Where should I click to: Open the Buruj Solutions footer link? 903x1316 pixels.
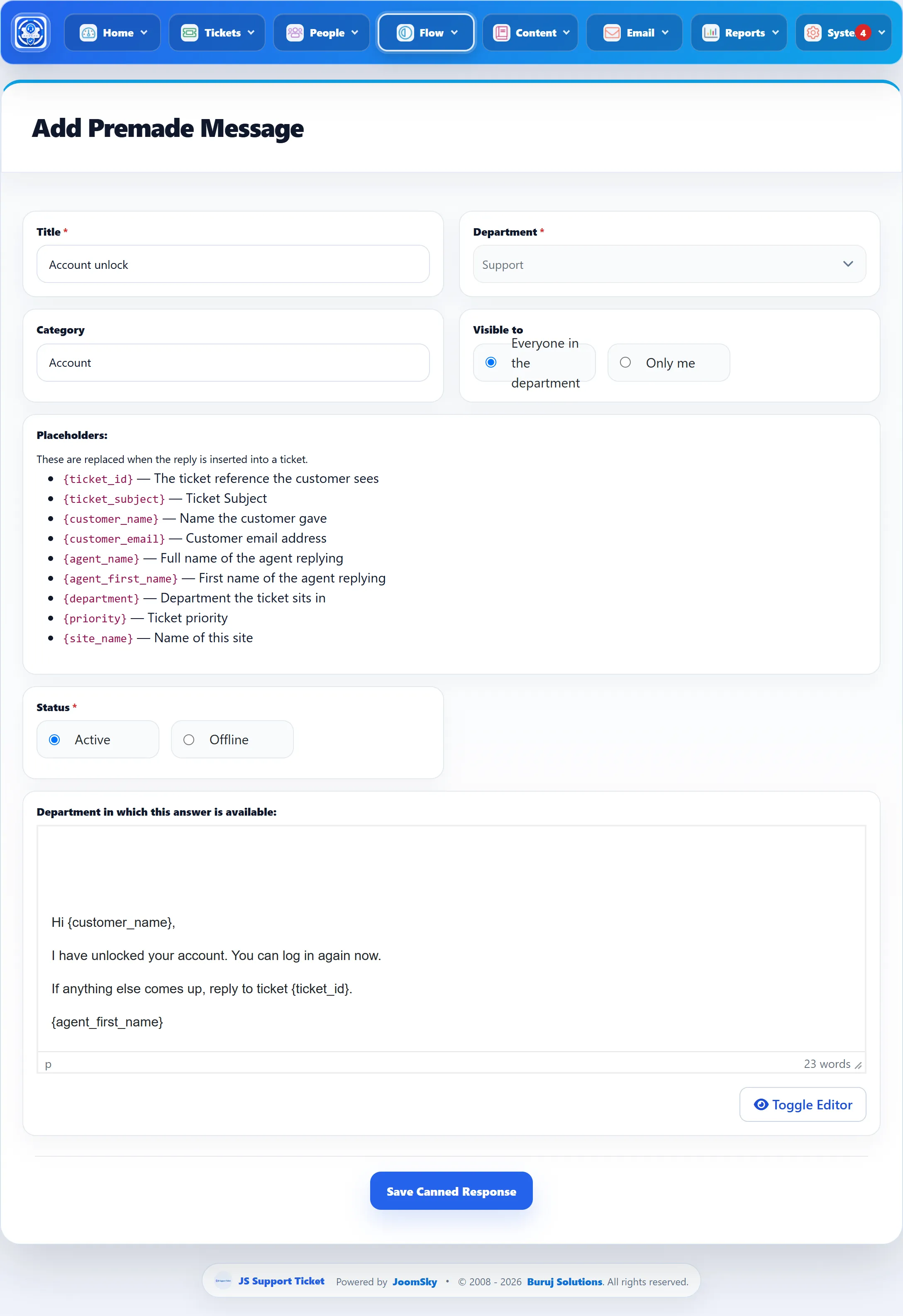click(564, 1282)
